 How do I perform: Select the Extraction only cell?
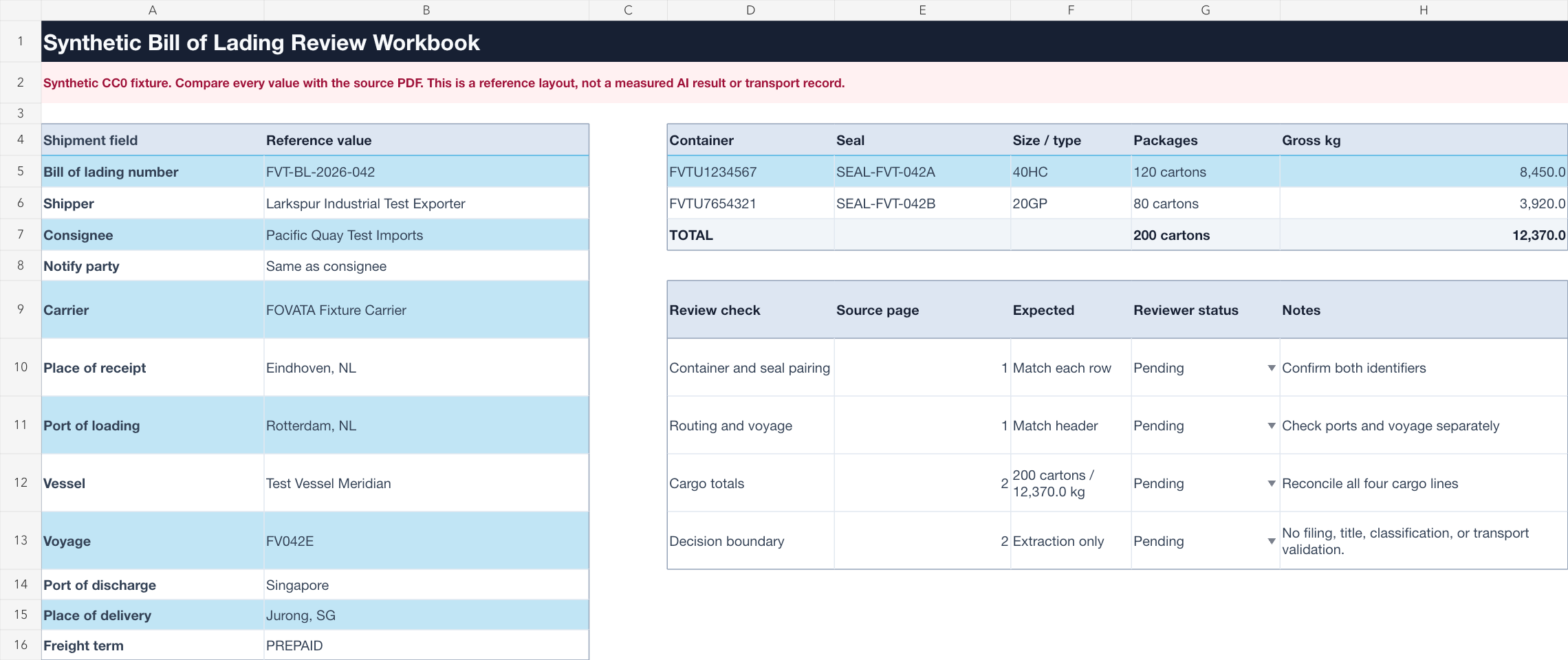coord(1071,540)
